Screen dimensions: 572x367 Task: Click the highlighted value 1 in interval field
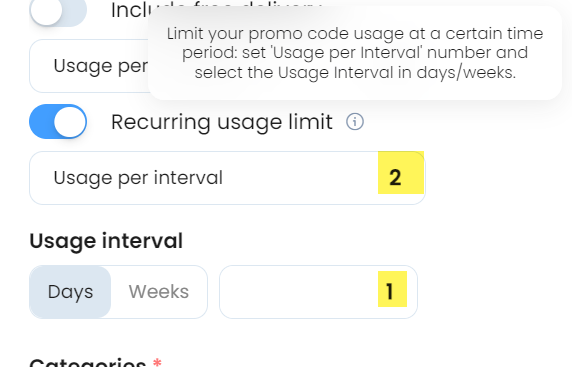[x=392, y=289]
